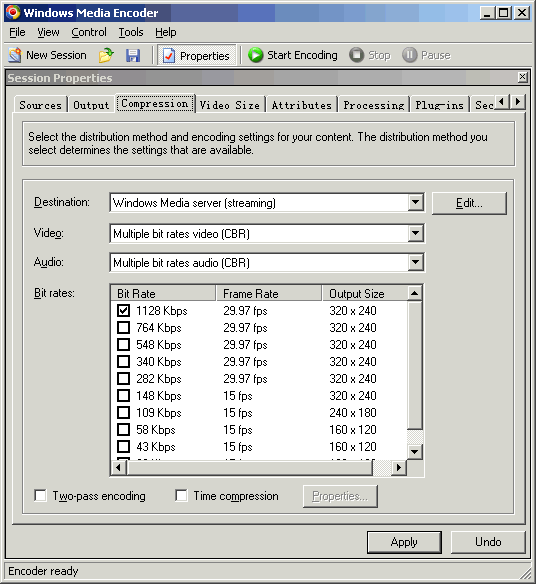This screenshot has height=584, width=536.
Task: Click the 320 x 240 cell in the 764 Kbps row
Action: 353,328
